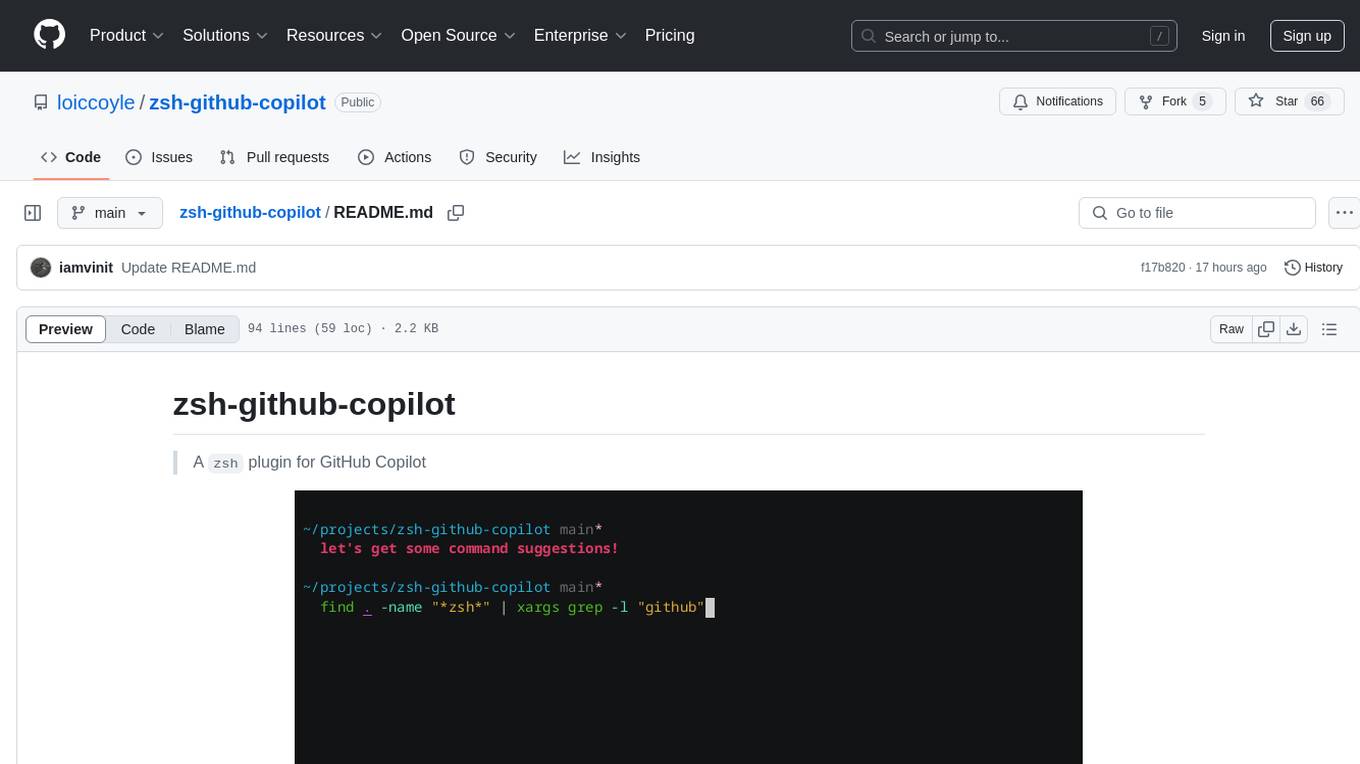Click the zsh-github-copilot heading
Image resolution: width=1360 pixels, height=764 pixels.
coord(314,404)
